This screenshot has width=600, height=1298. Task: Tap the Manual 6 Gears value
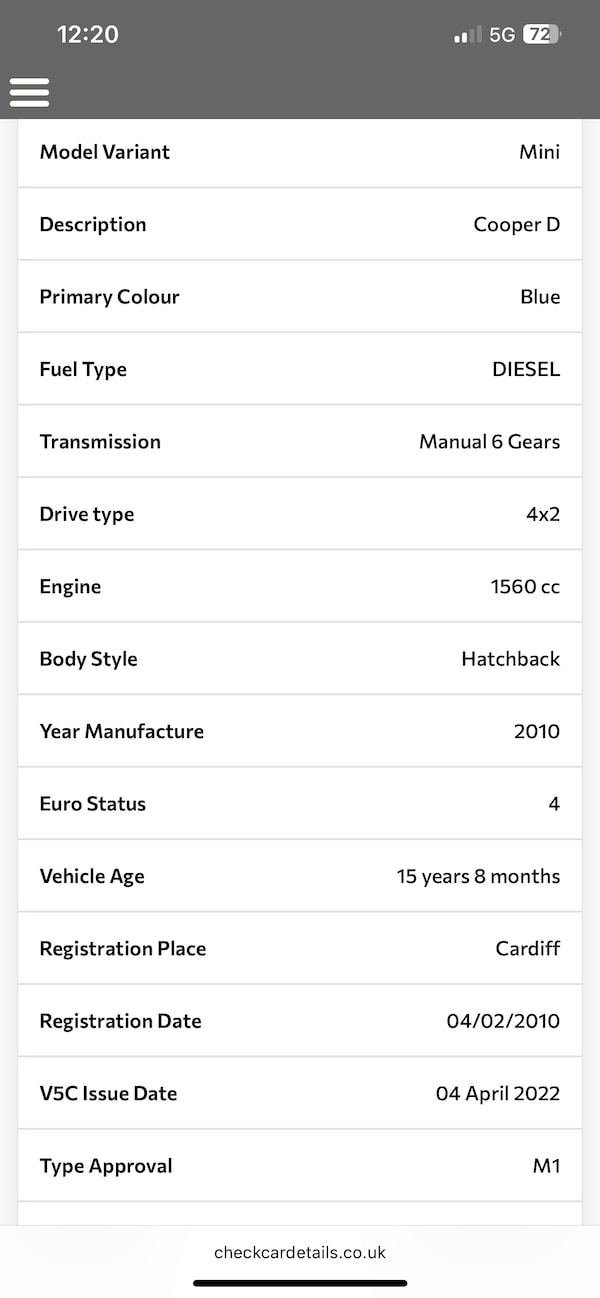(489, 442)
